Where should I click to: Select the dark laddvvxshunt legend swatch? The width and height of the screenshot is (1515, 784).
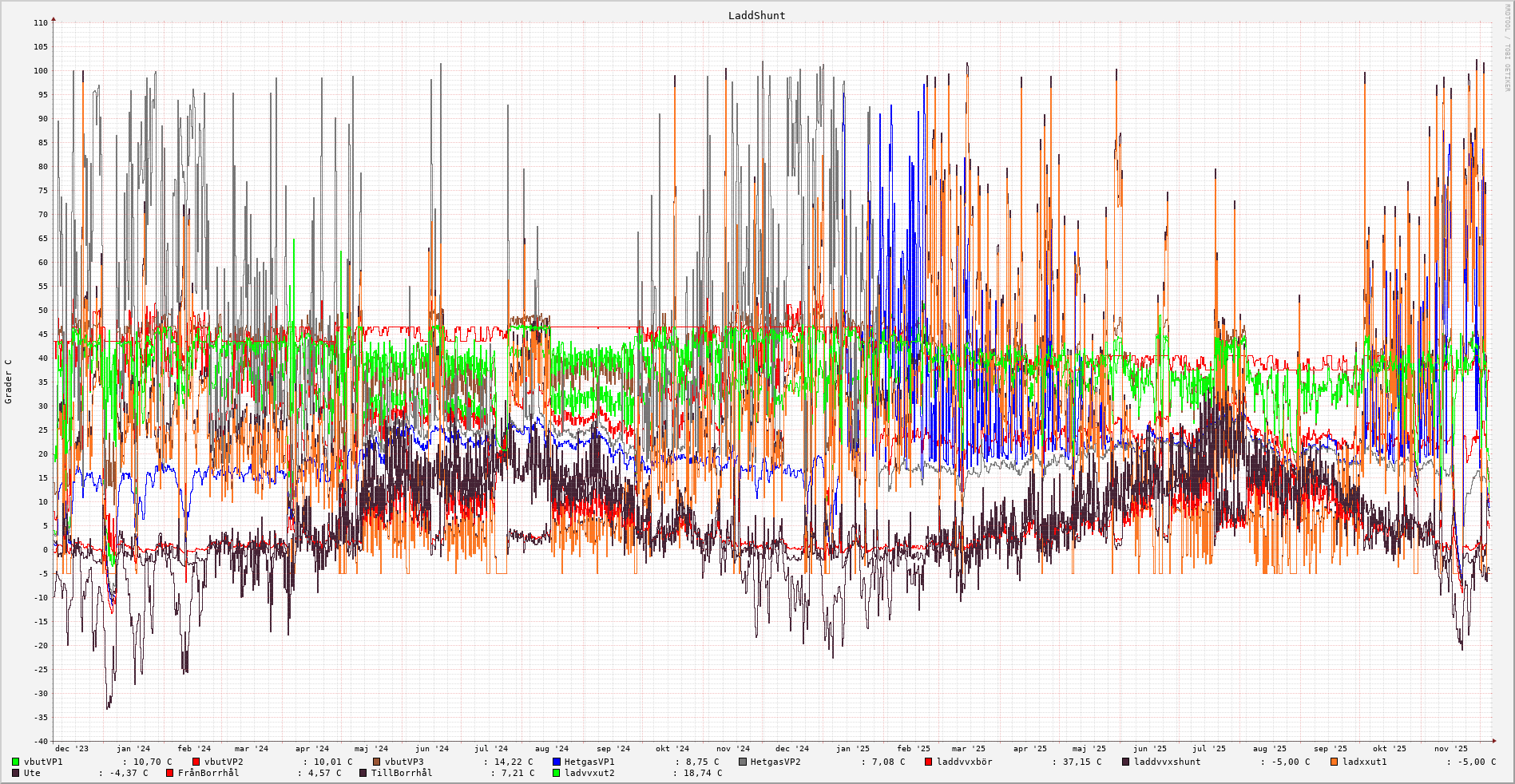[1126, 762]
